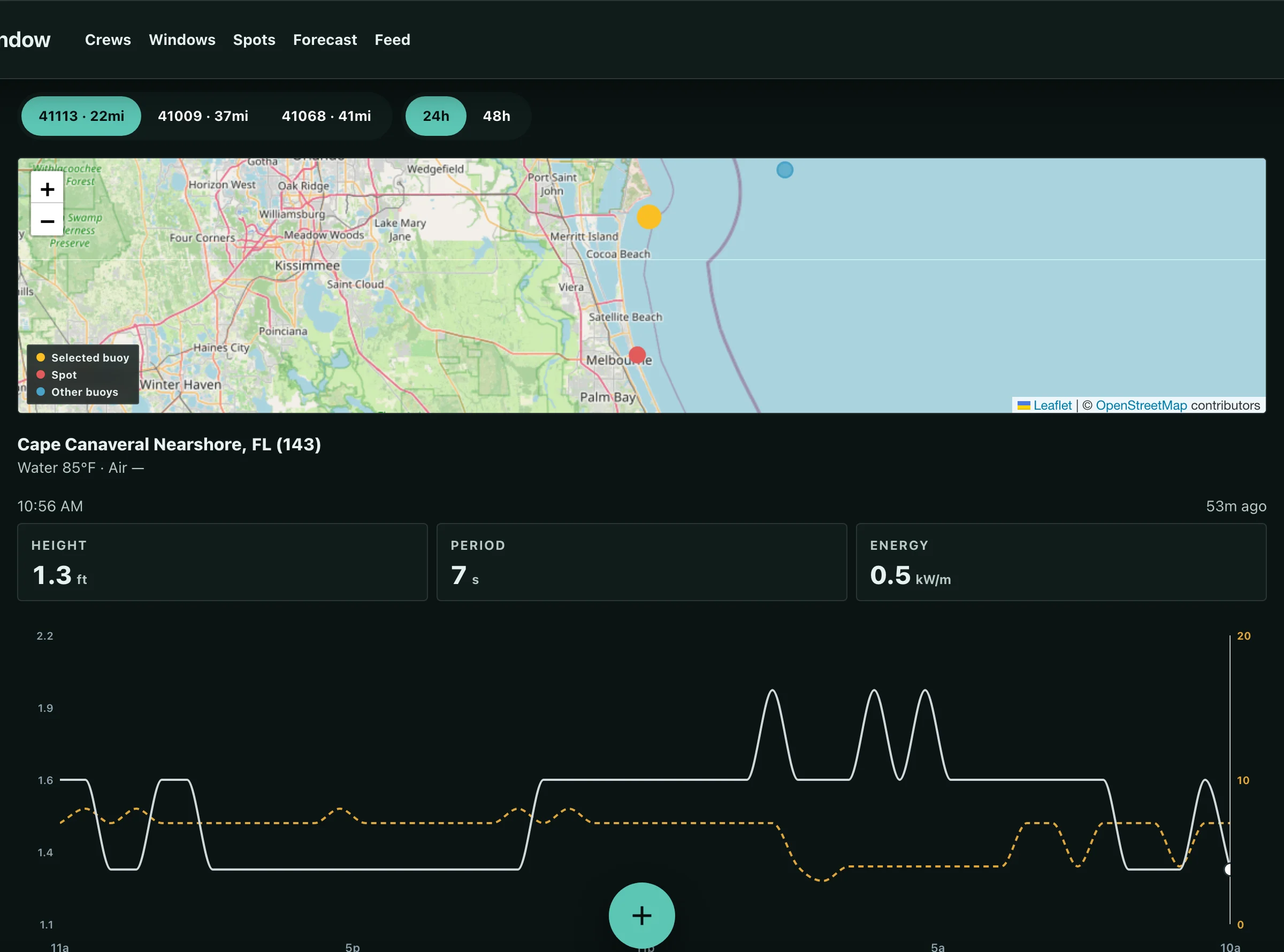Click the yellow selected buoy marker
Image resolution: width=1284 pixels, height=952 pixels.
[648, 217]
